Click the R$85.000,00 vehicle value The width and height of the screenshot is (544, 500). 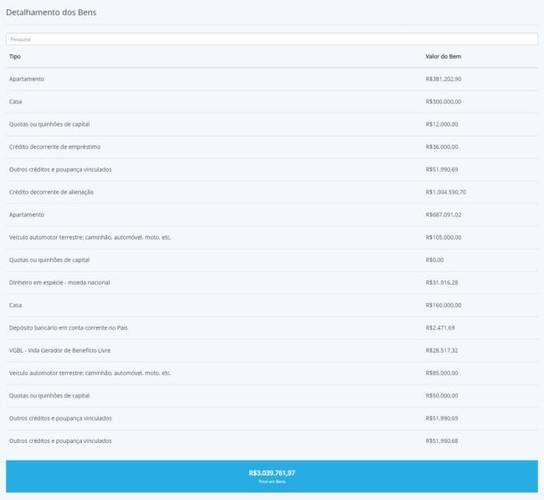pos(442,373)
